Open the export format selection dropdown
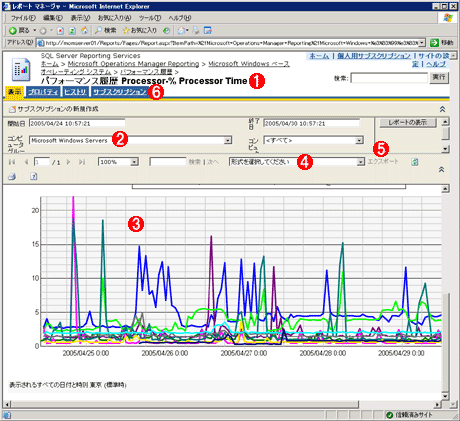This screenshot has width=460, height=421. (x=297, y=162)
